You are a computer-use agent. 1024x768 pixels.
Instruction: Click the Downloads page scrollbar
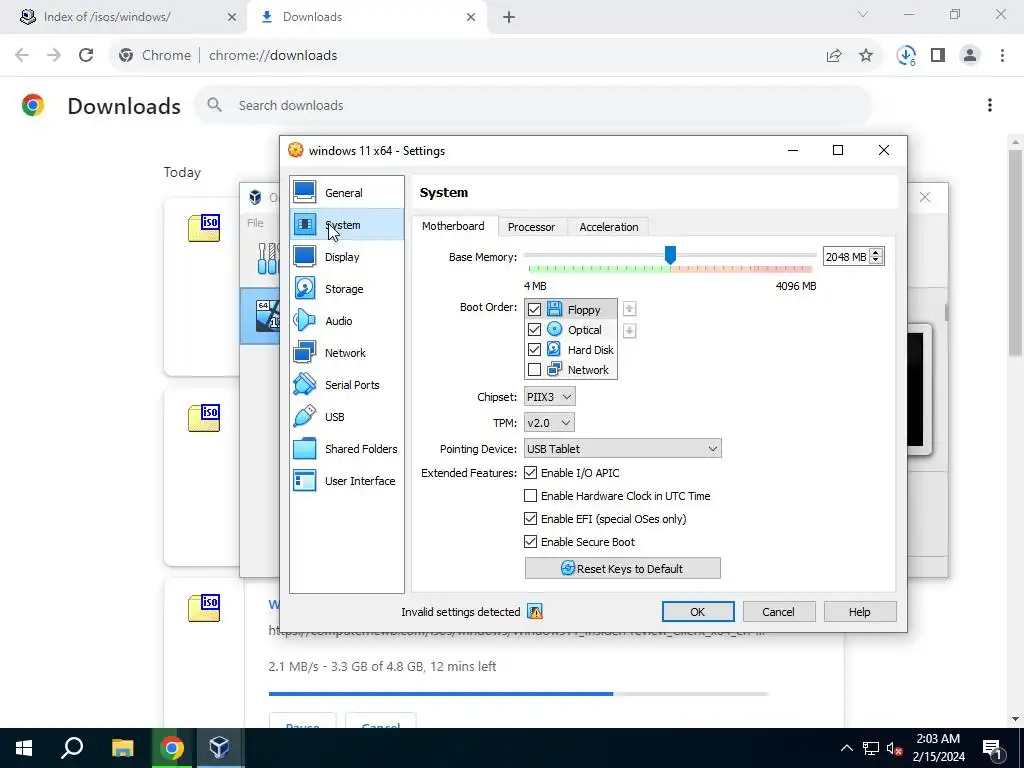click(1016, 253)
